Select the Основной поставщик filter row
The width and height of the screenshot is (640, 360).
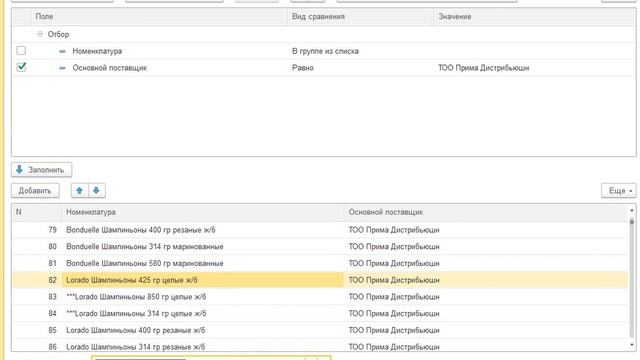click(x=324, y=68)
